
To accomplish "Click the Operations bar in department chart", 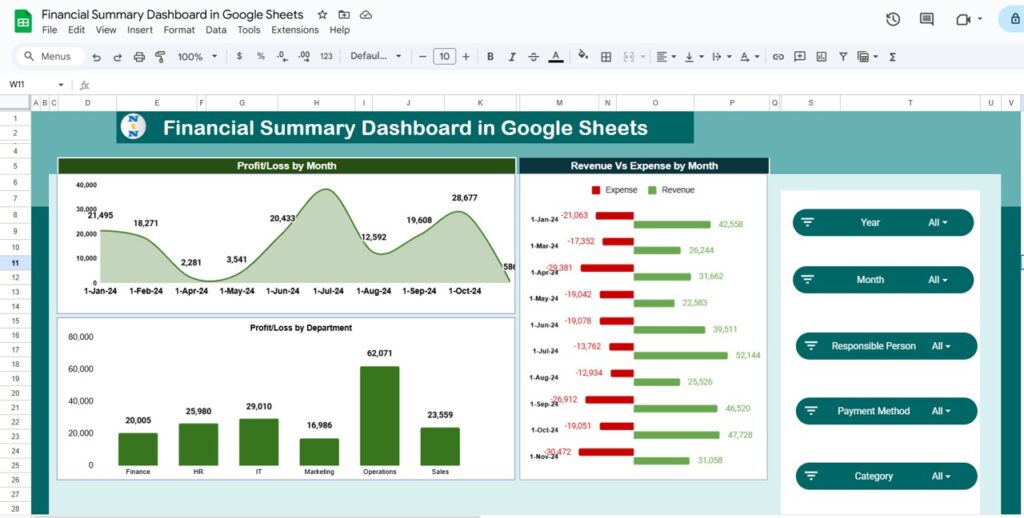I will 379,415.
